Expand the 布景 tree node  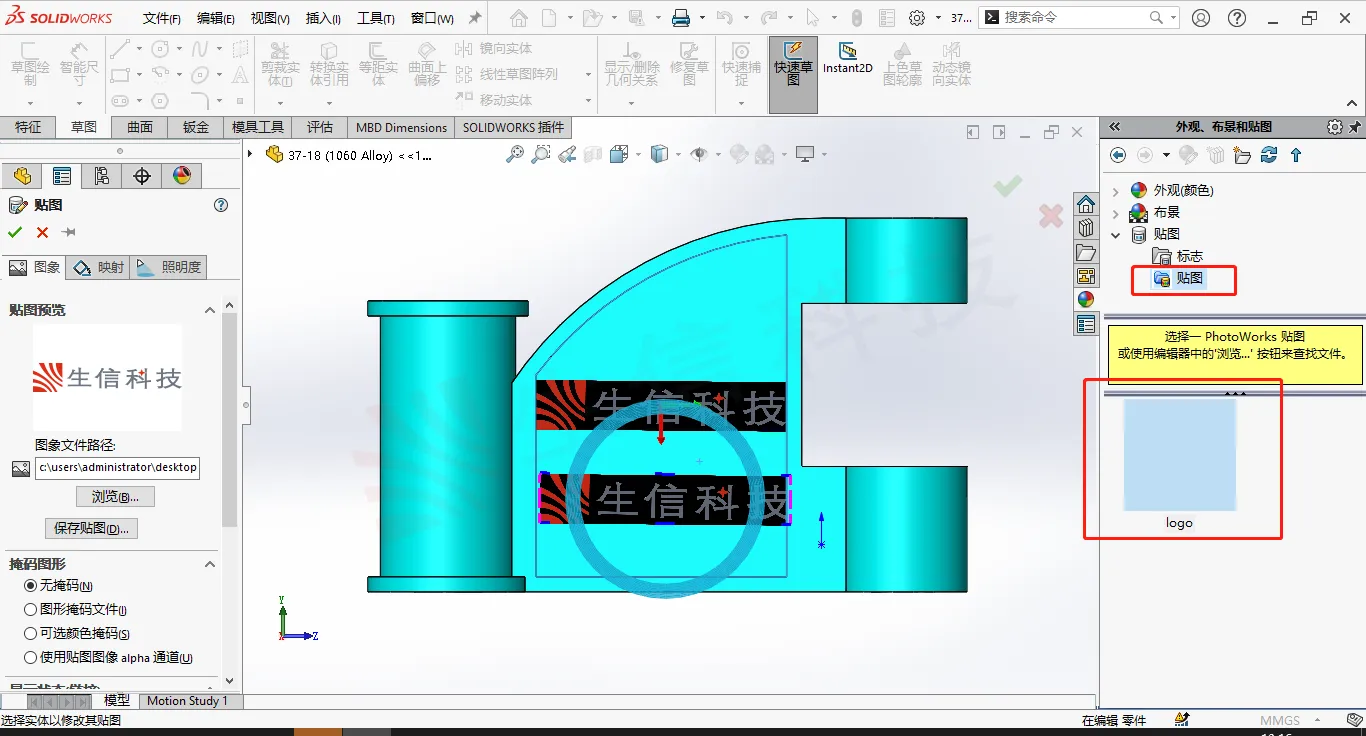tap(1116, 212)
